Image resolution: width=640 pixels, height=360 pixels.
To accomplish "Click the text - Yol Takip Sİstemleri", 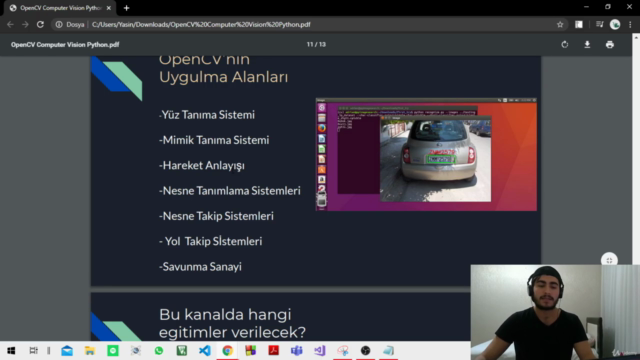I will pyautogui.click(x=211, y=241).
